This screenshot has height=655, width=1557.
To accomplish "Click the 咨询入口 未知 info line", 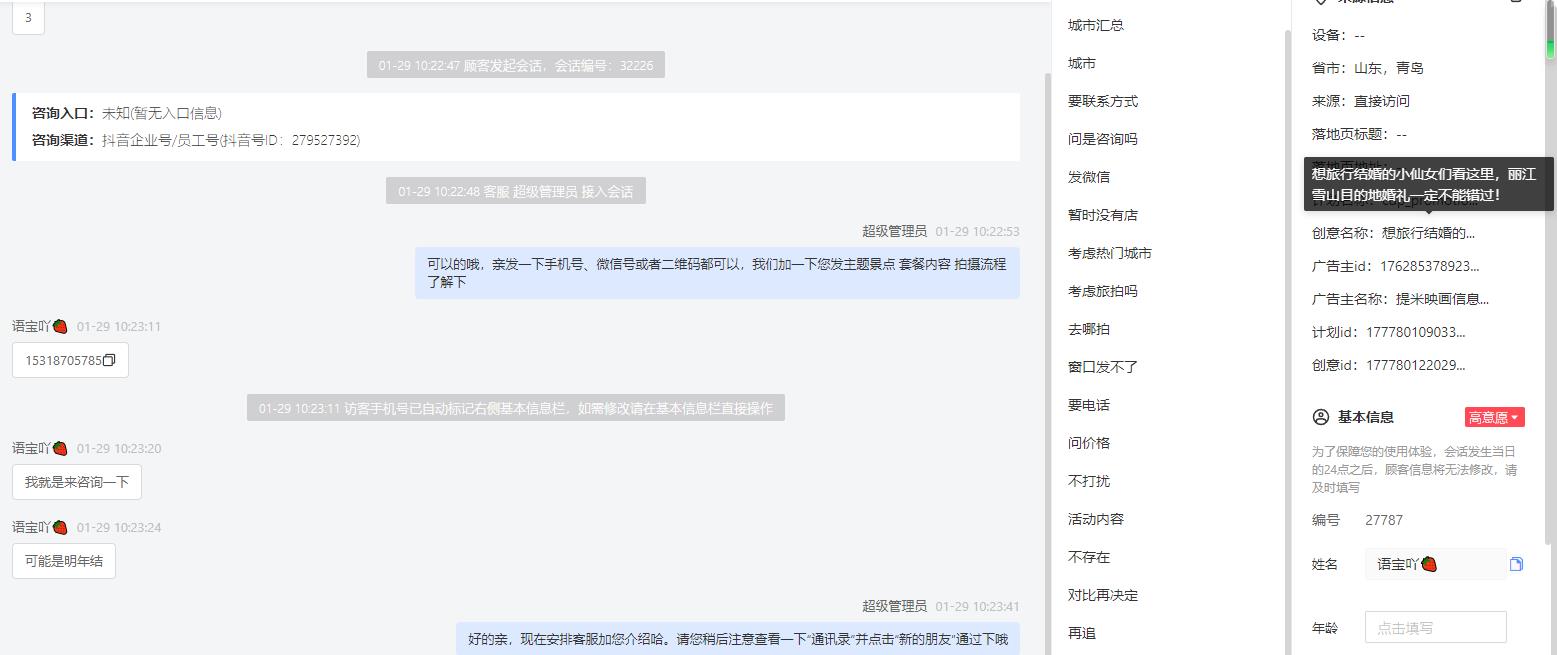I will 127,113.
